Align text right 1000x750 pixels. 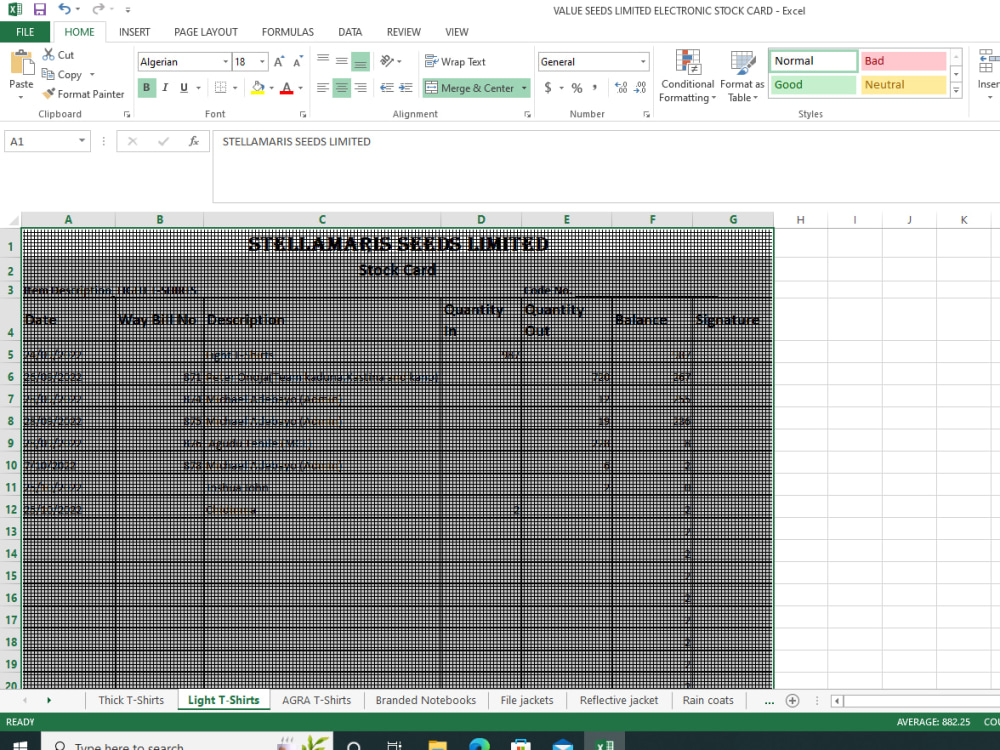(360, 87)
